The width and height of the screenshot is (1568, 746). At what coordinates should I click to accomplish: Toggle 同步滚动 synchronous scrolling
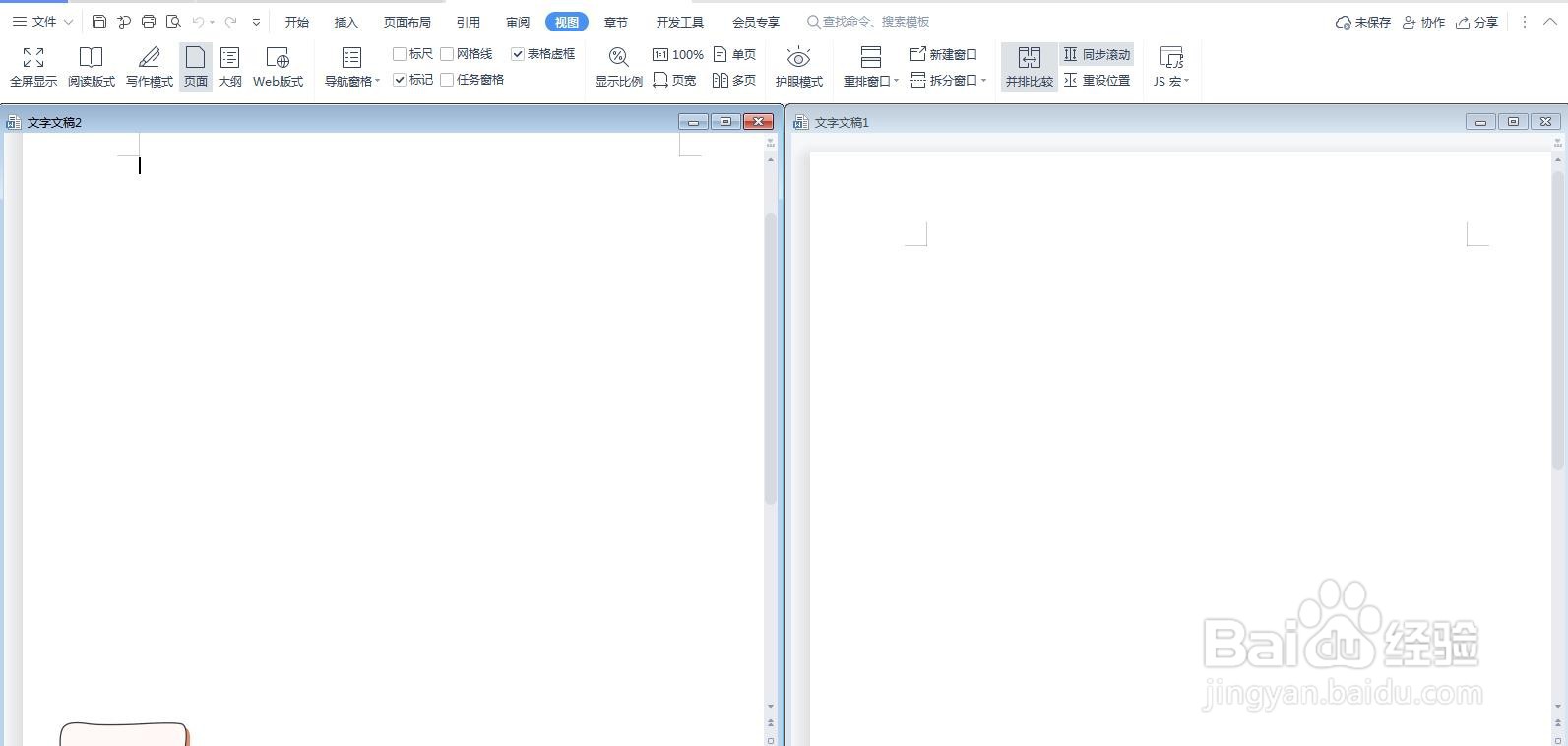pyautogui.click(x=1097, y=55)
